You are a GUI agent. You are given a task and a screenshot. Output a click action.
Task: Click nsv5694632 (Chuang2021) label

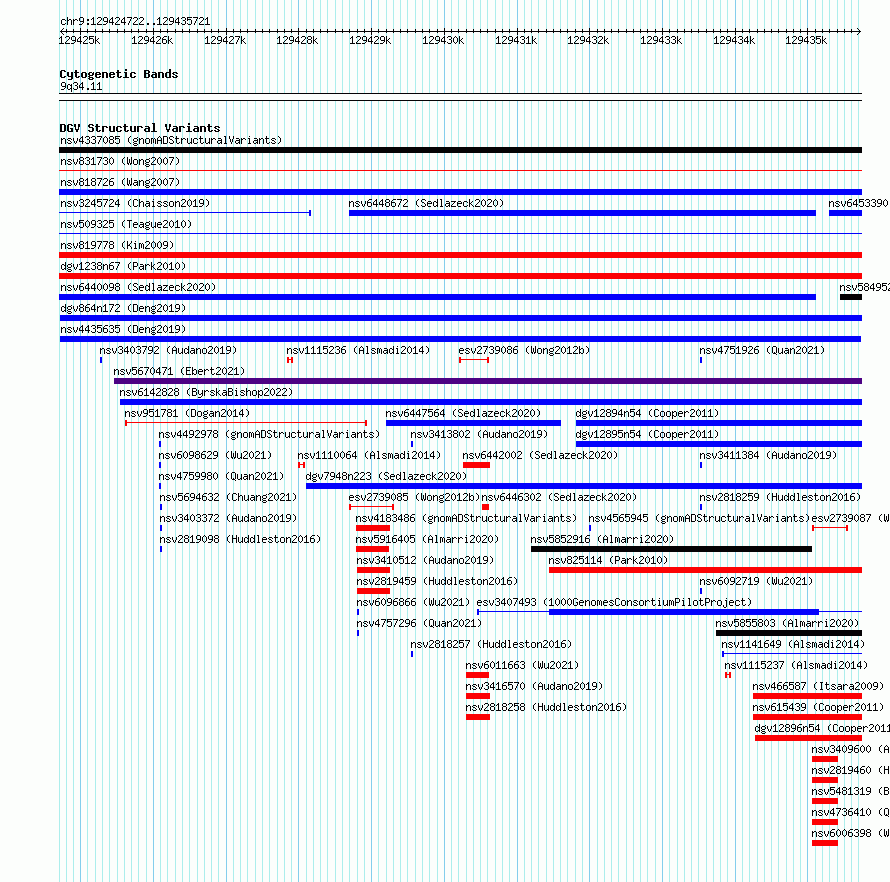click(x=228, y=497)
